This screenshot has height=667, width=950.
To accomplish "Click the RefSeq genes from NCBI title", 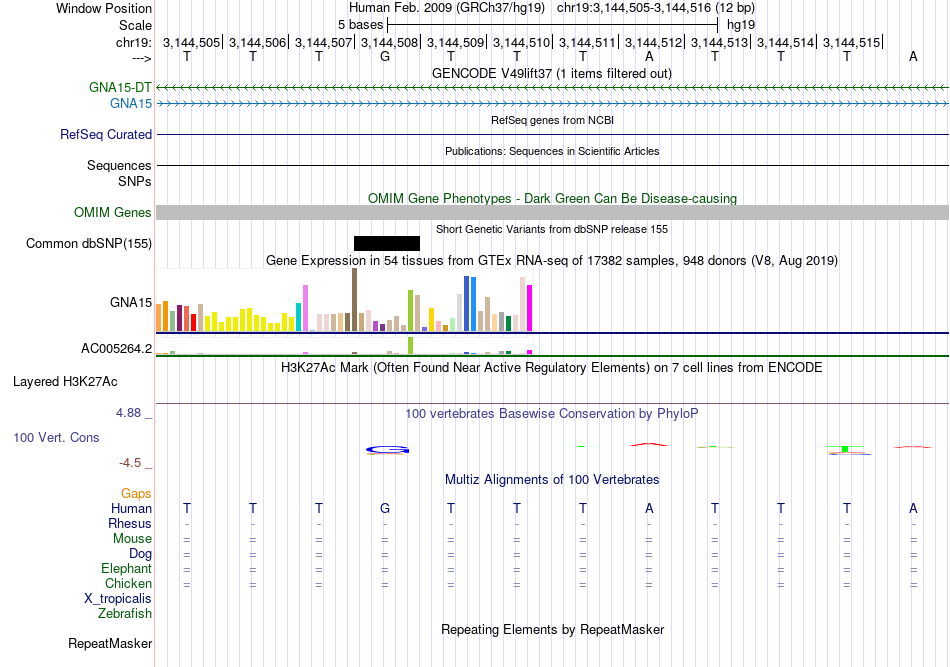I will pyautogui.click(x=553, y=121).
